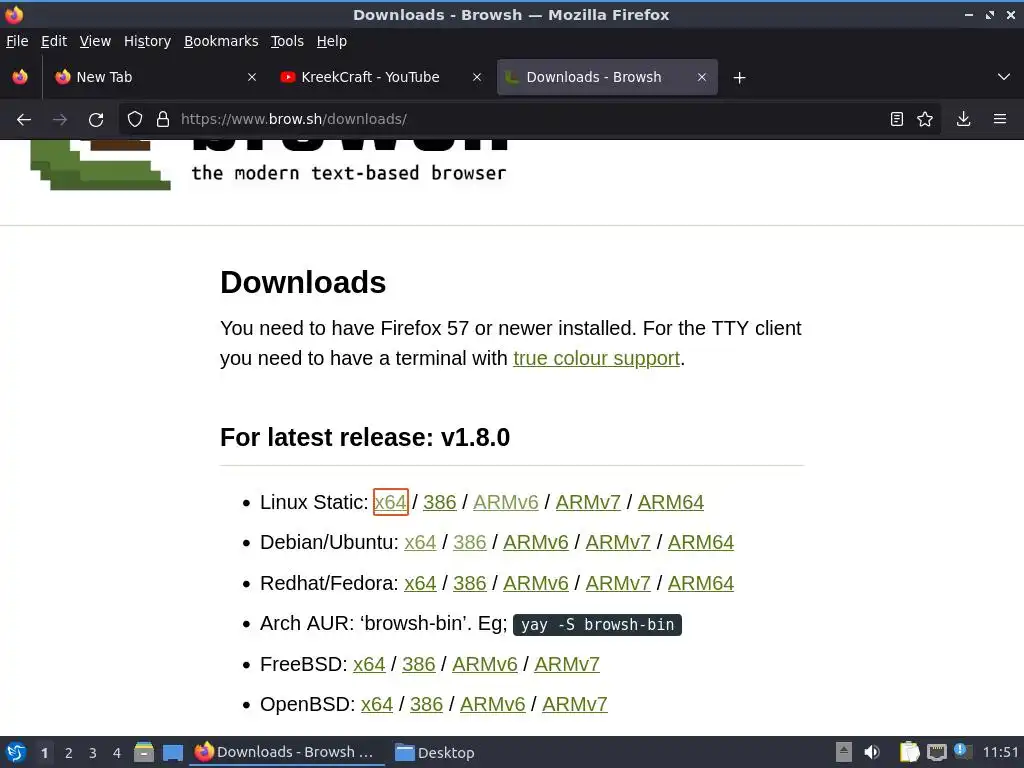
Task: Reload the current page
Action: [x=96, y=120]
